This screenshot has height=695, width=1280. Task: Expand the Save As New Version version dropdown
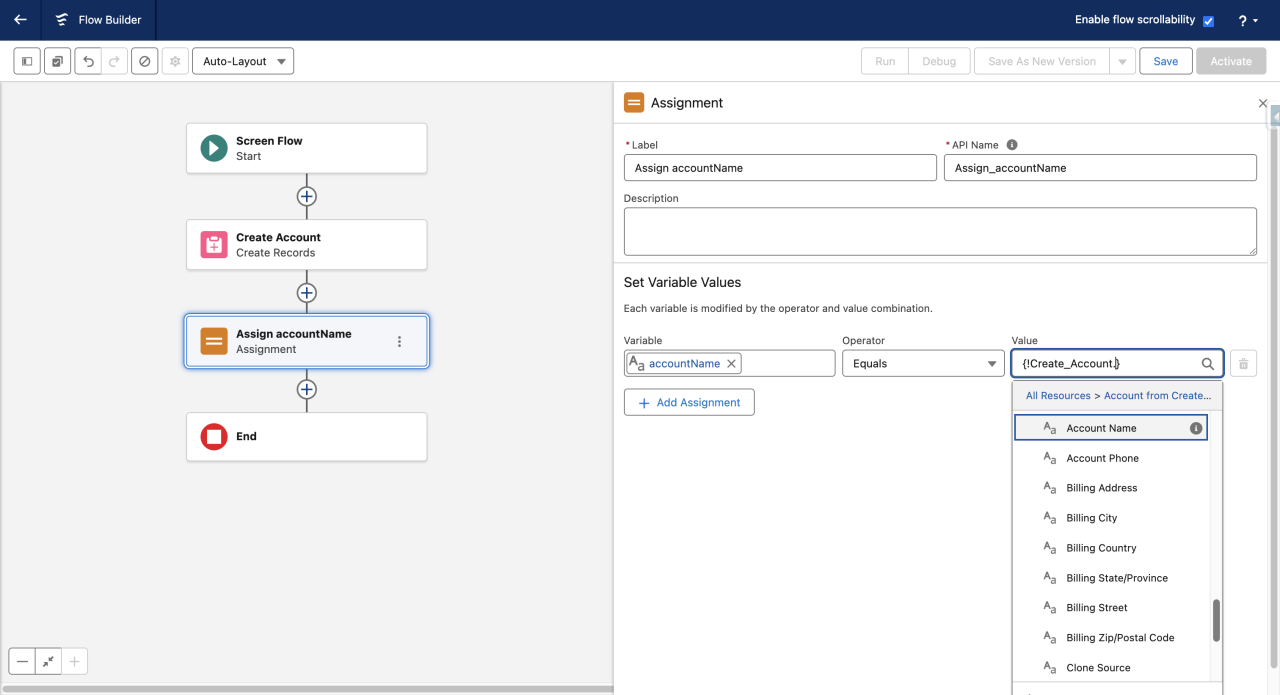click(1121, 60)
